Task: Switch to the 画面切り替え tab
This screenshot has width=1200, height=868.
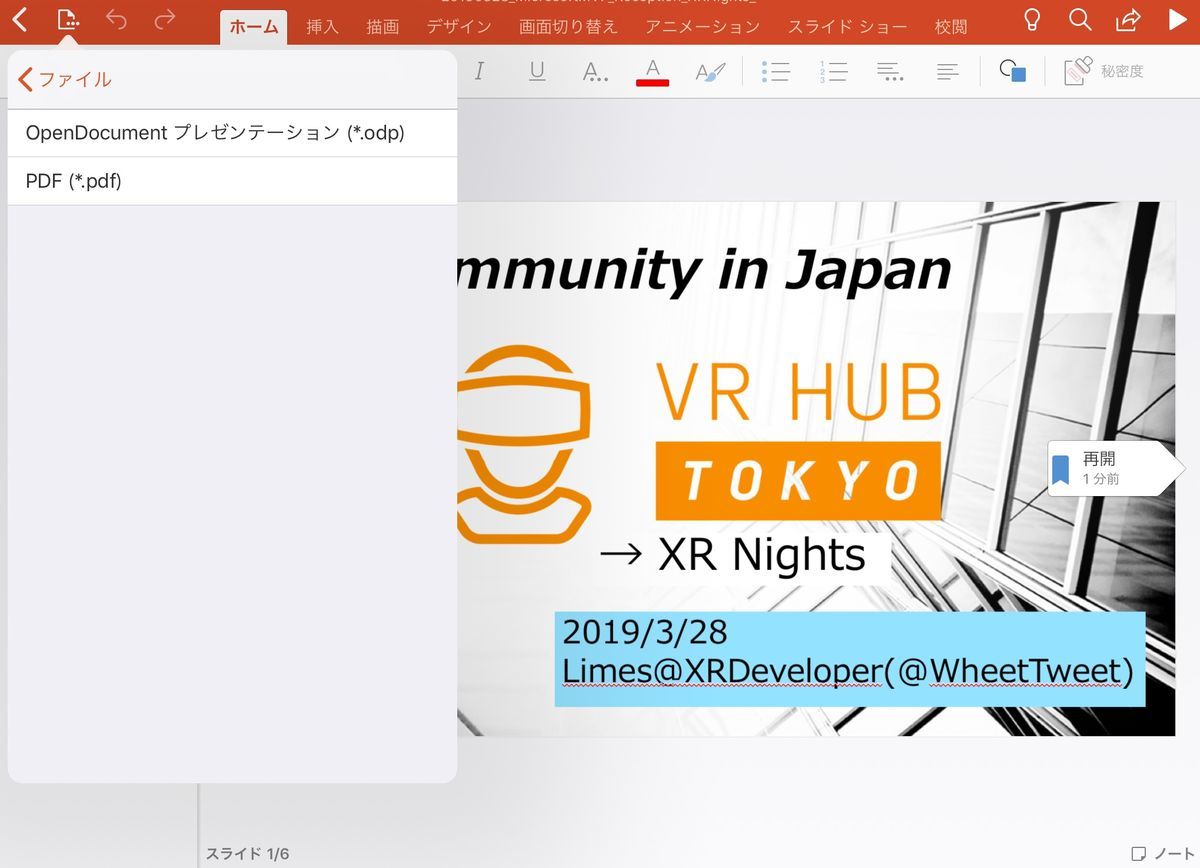Action: click(x=569, y=27)
